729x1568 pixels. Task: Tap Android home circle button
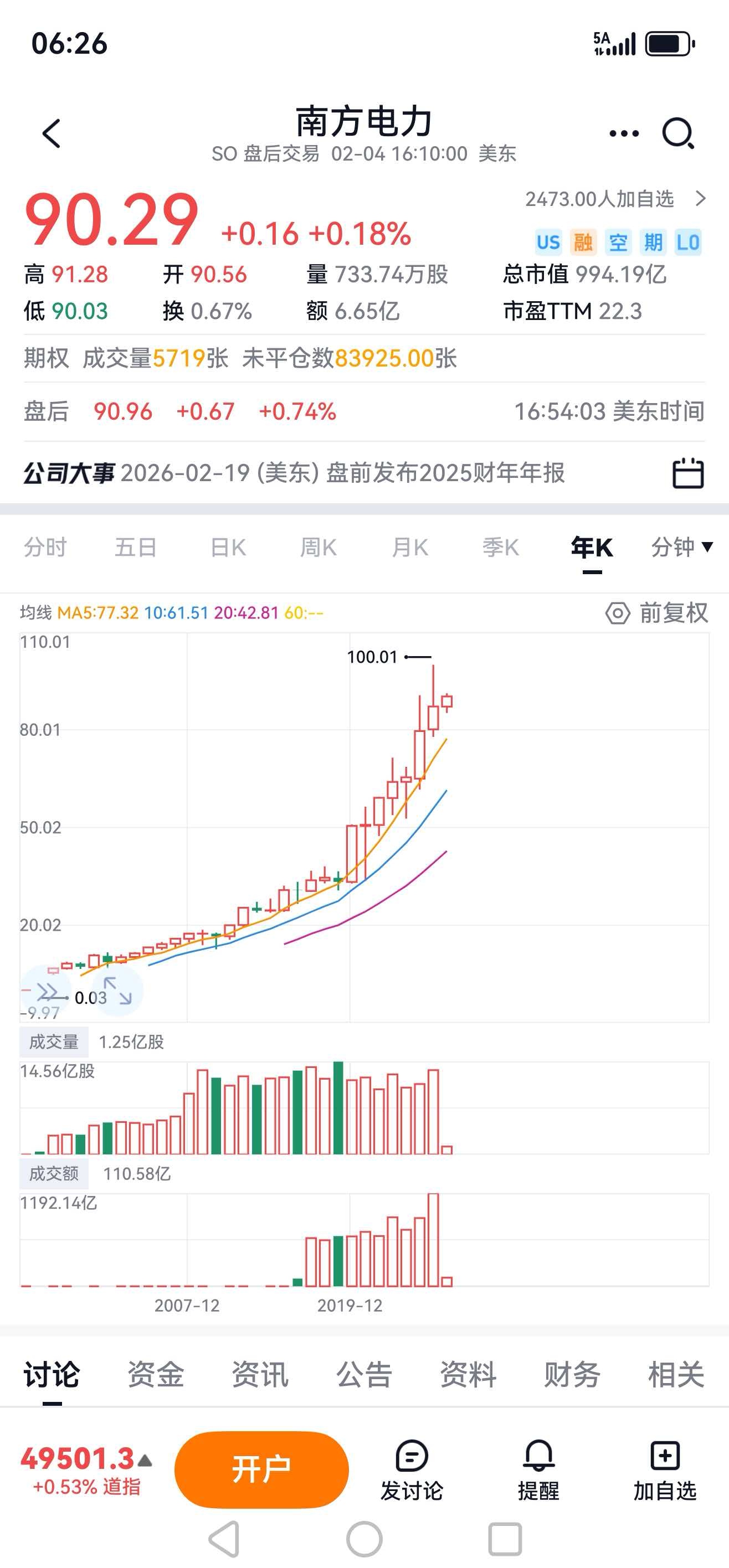pyautogui.click(x=364, y=1539)
